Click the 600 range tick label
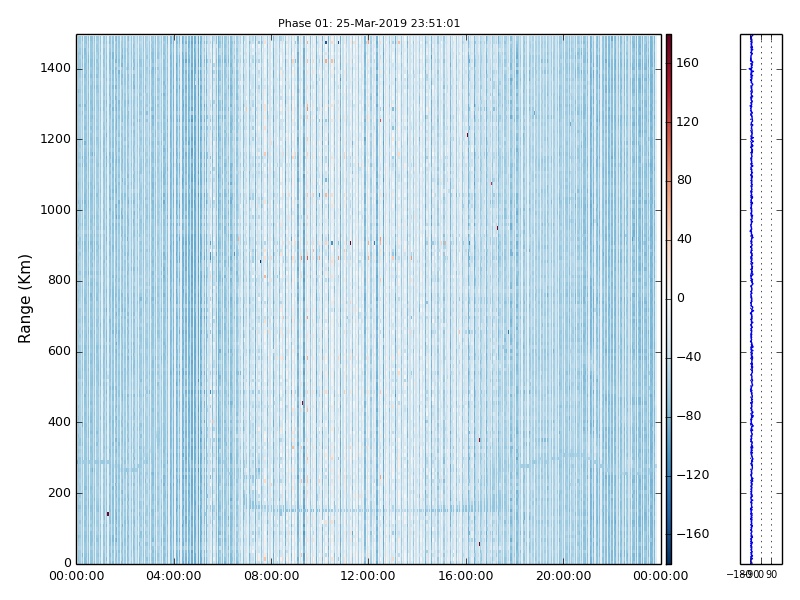Image resolution: width=800 pixels, height=600 pixels. tap(59, 352)
